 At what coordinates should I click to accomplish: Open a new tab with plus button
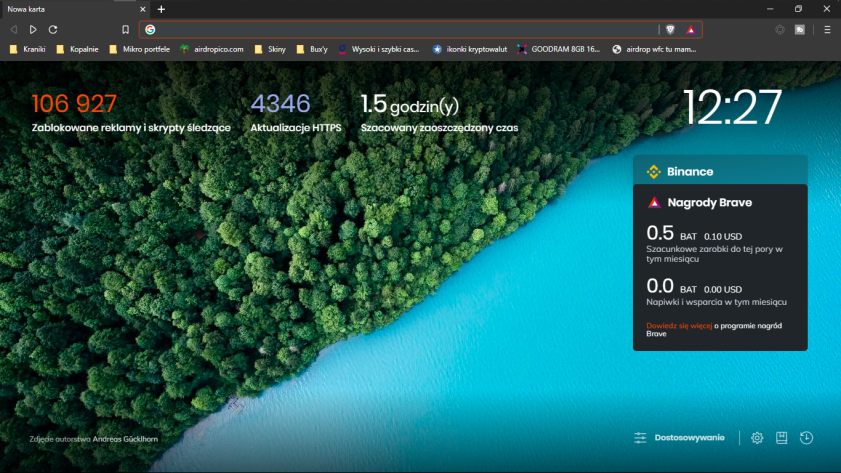tap(161, 9)
